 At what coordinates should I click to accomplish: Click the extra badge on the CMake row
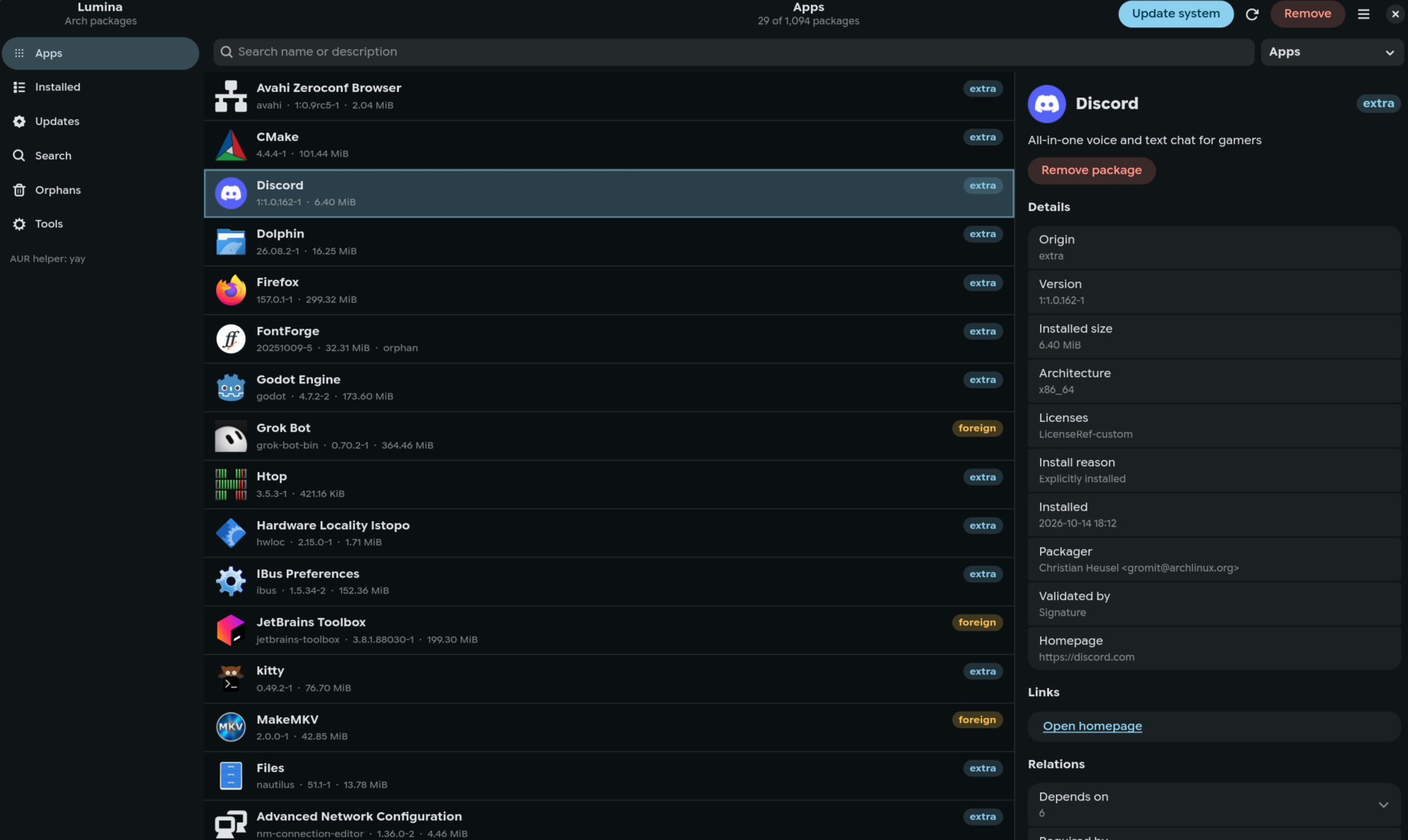[x=983, y=138]
